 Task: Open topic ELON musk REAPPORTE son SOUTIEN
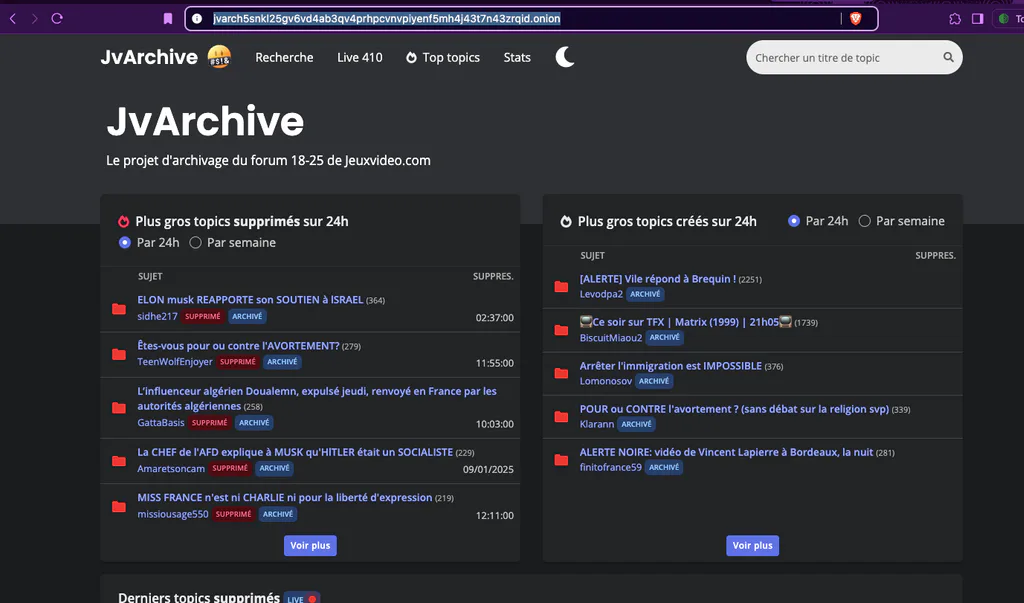tap(250, 300)
